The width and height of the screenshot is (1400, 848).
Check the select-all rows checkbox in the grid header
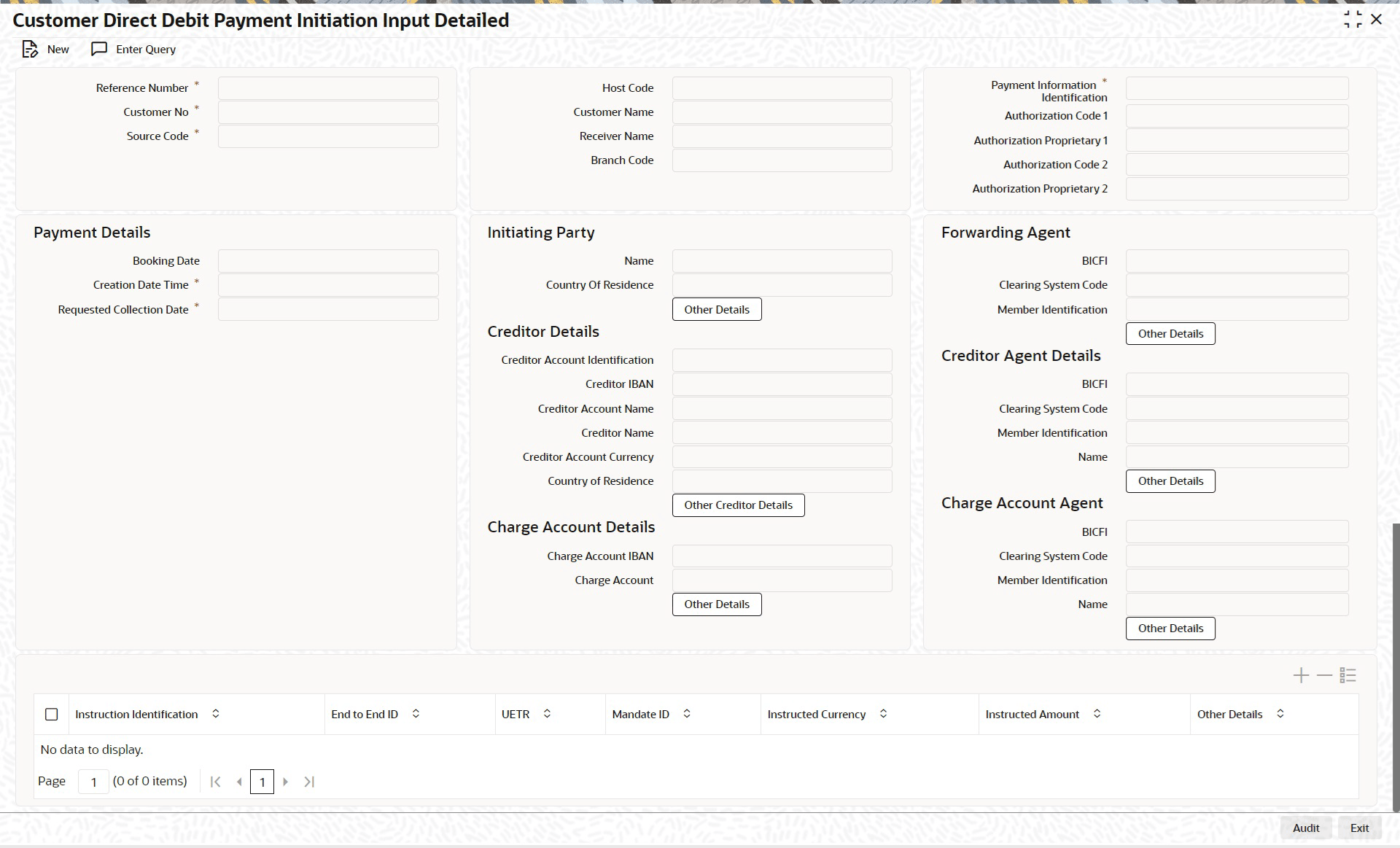click(52, 715)
